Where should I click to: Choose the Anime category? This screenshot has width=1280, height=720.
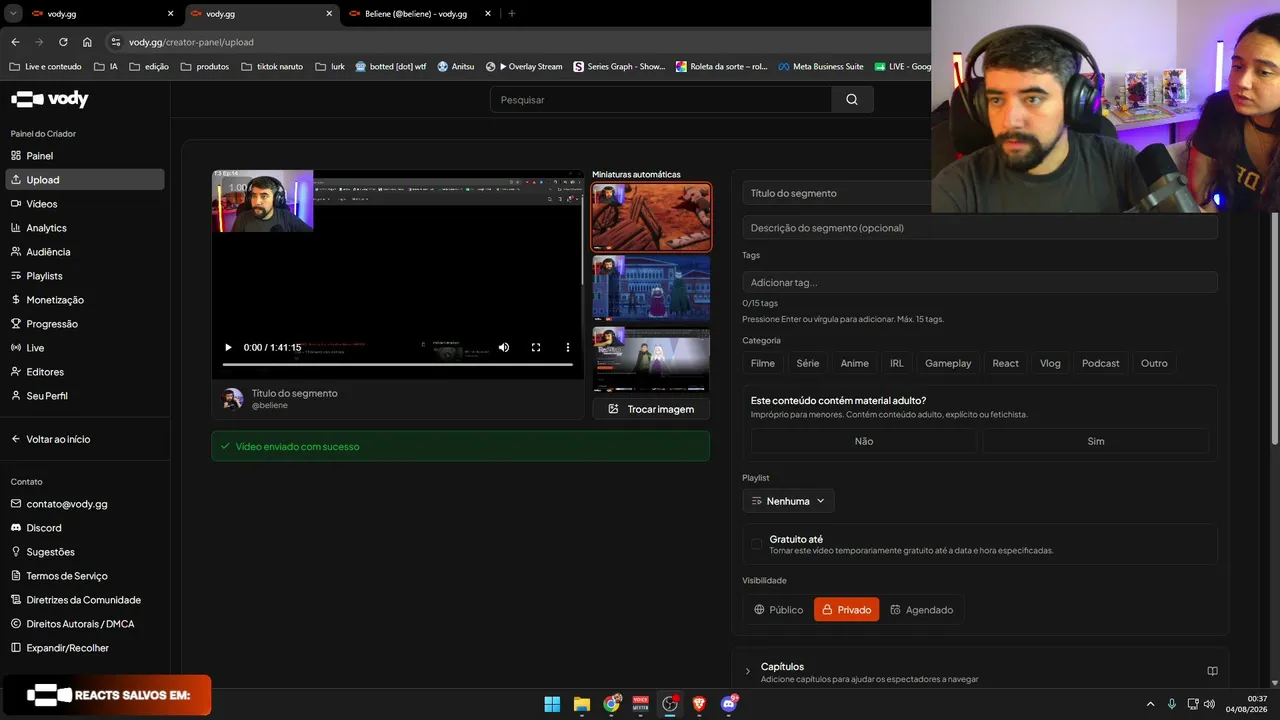[855, 363]
